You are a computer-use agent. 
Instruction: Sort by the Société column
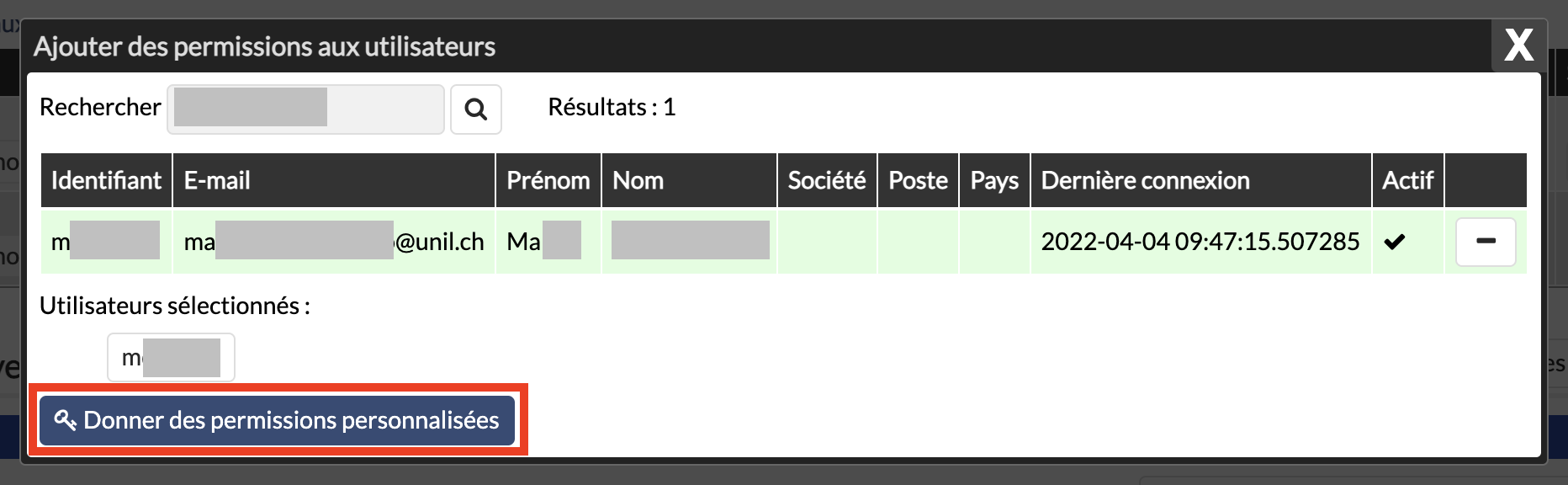click(826, 180)
